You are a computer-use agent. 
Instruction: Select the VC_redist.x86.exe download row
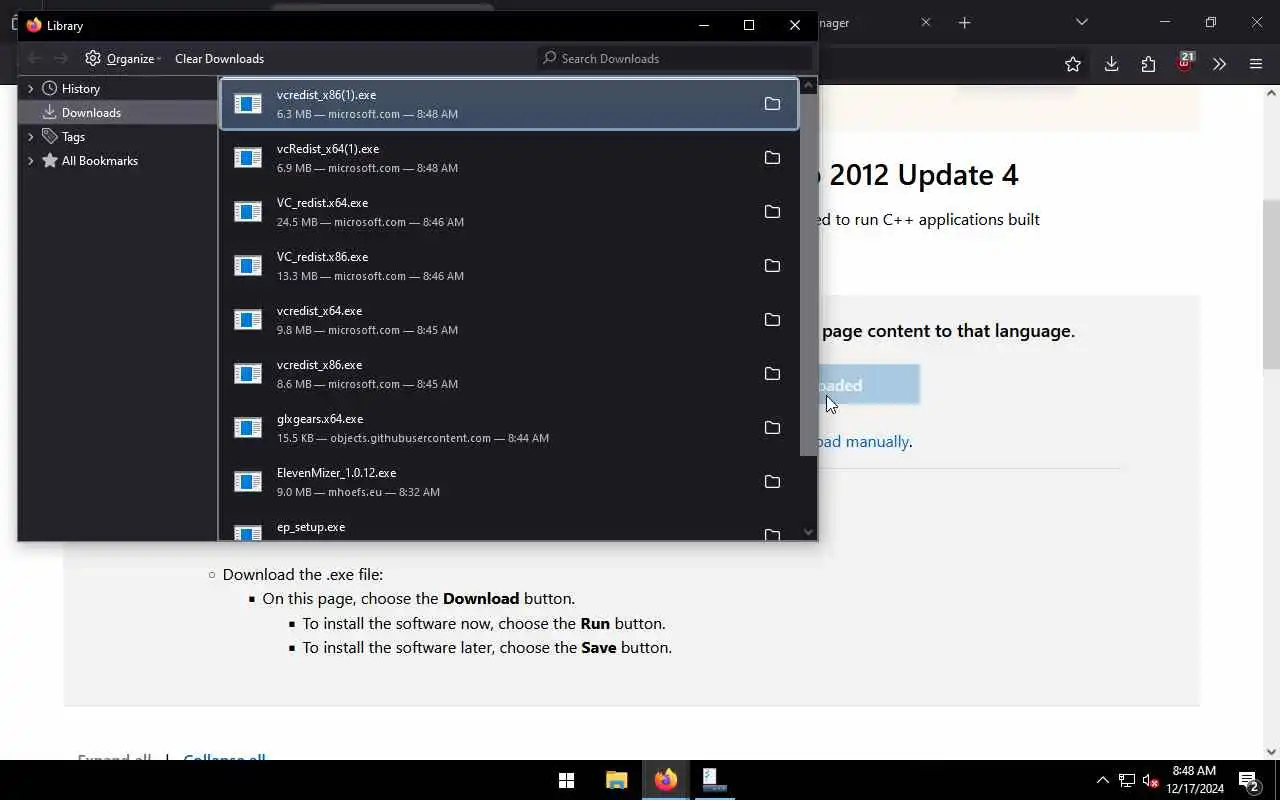point(509,266)
